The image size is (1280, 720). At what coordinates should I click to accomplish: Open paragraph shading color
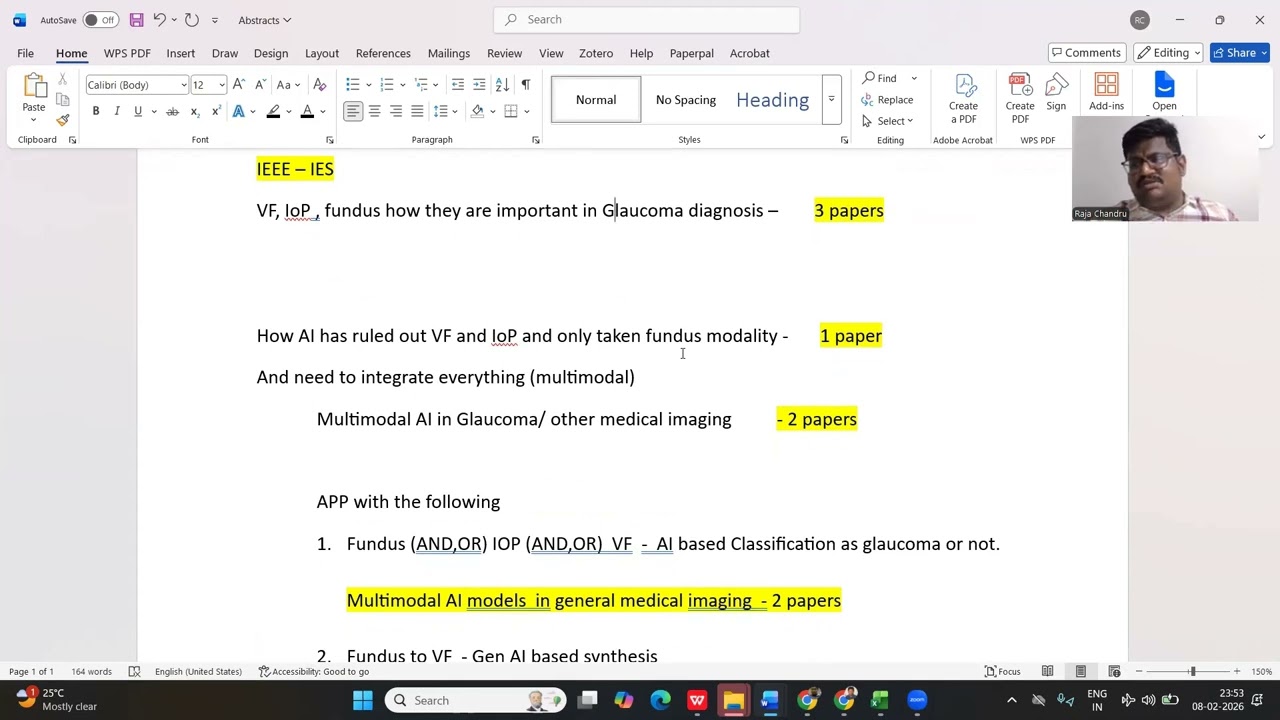478,111
